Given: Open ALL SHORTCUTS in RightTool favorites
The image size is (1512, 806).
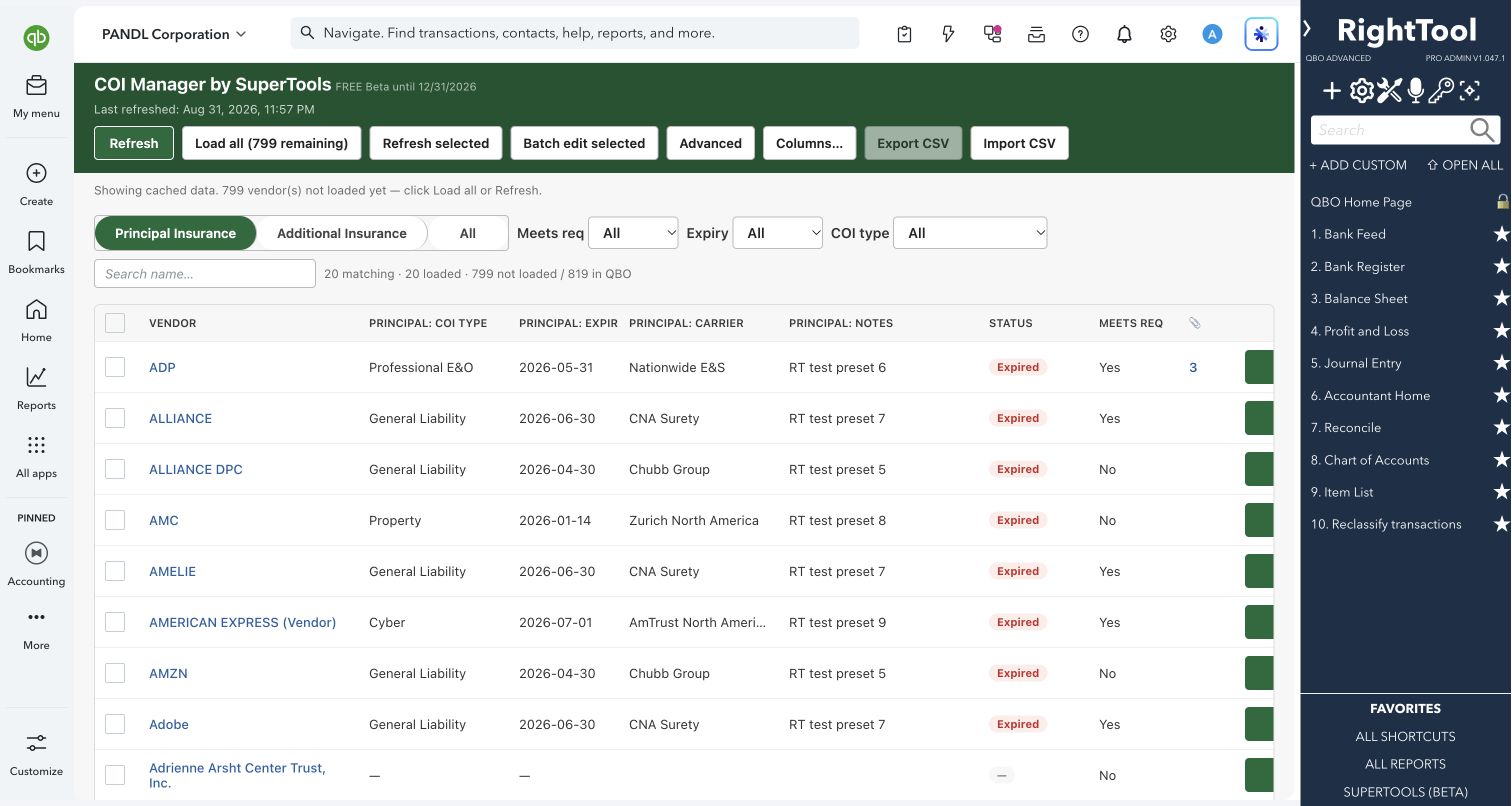Looking at the screenshot, I should click(1405, 736).
